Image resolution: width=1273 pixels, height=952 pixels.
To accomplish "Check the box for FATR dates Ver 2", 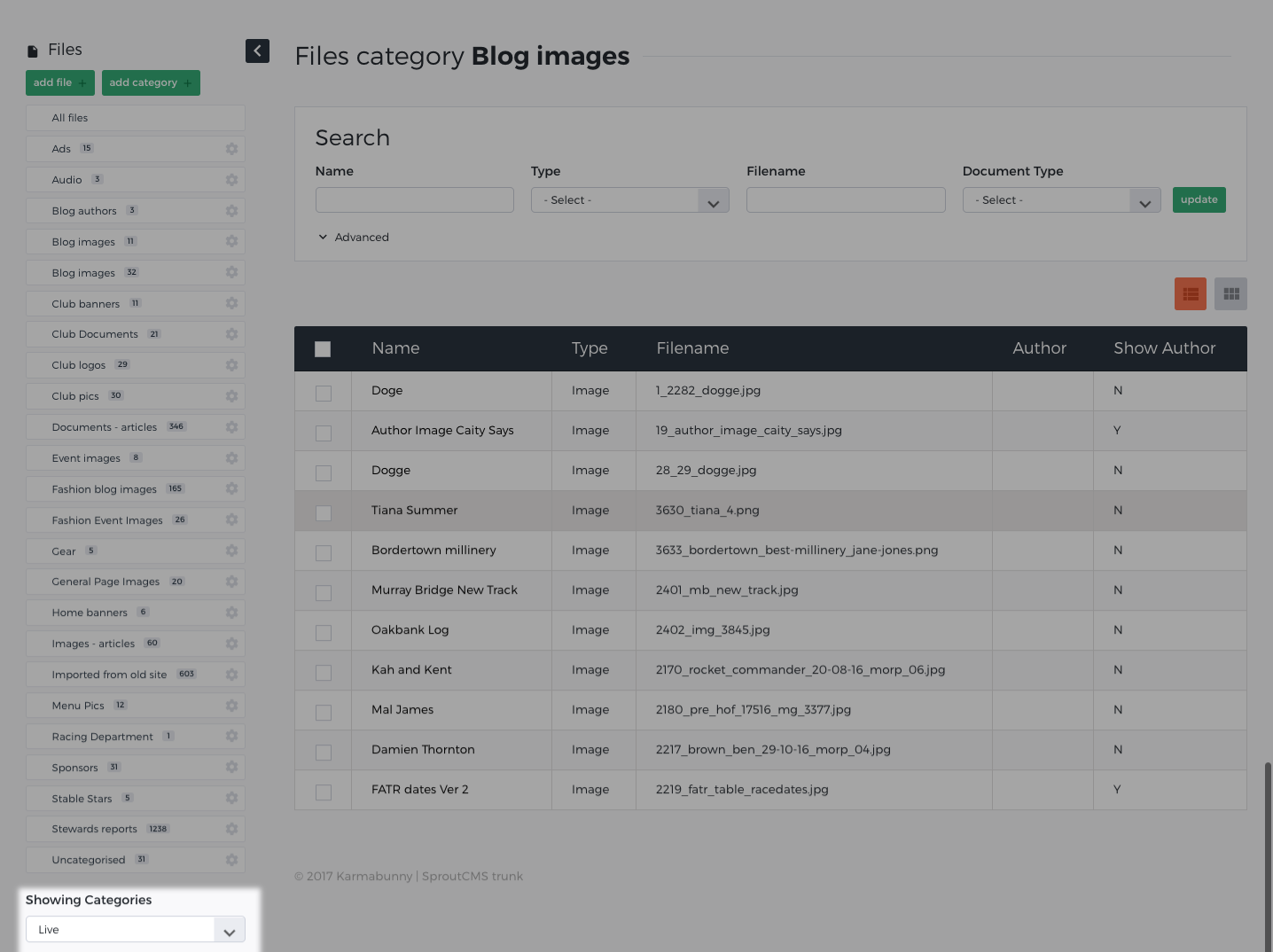I will 324,792.
